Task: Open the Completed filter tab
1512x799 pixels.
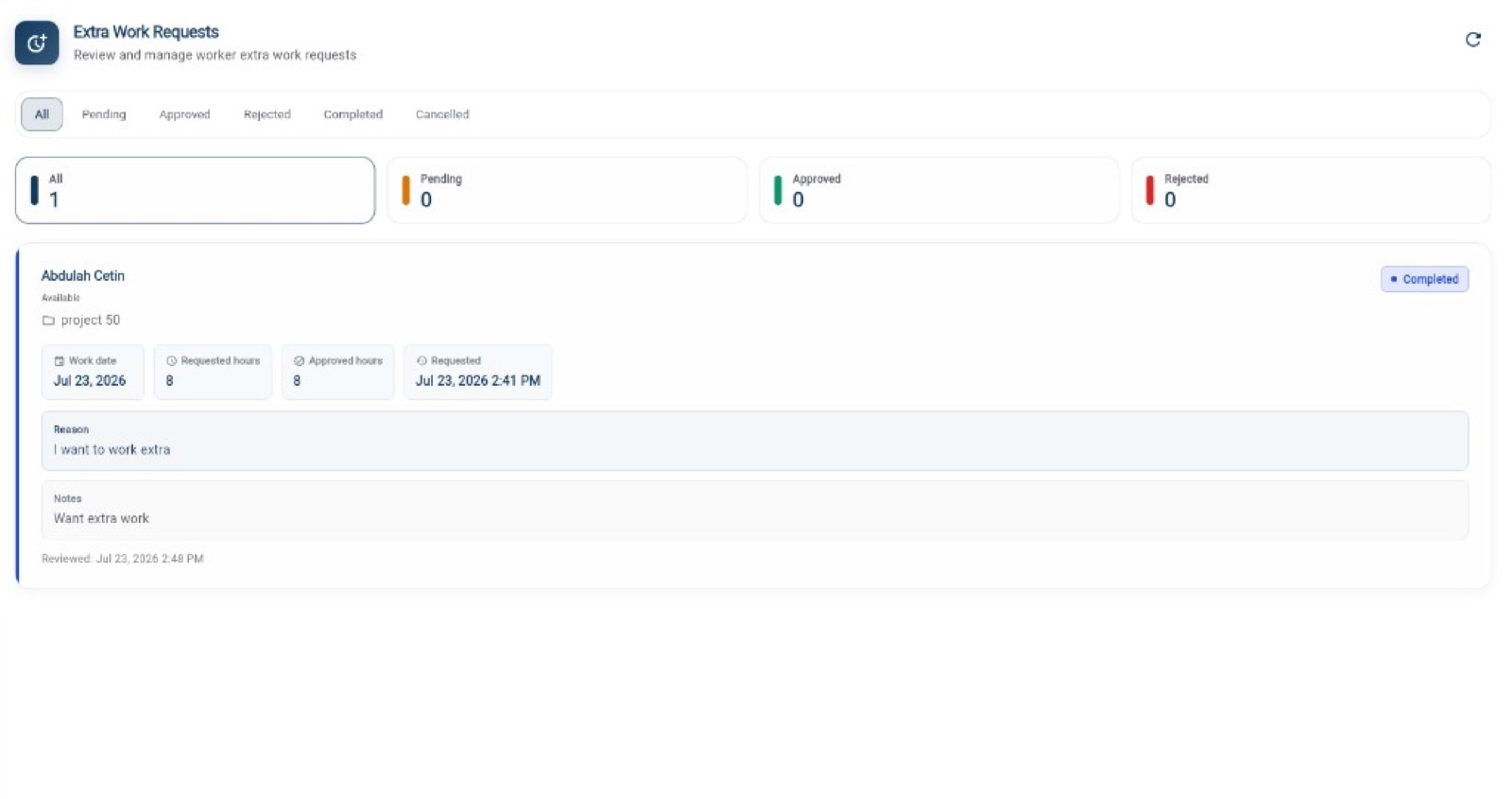Action: click(353, 114)
